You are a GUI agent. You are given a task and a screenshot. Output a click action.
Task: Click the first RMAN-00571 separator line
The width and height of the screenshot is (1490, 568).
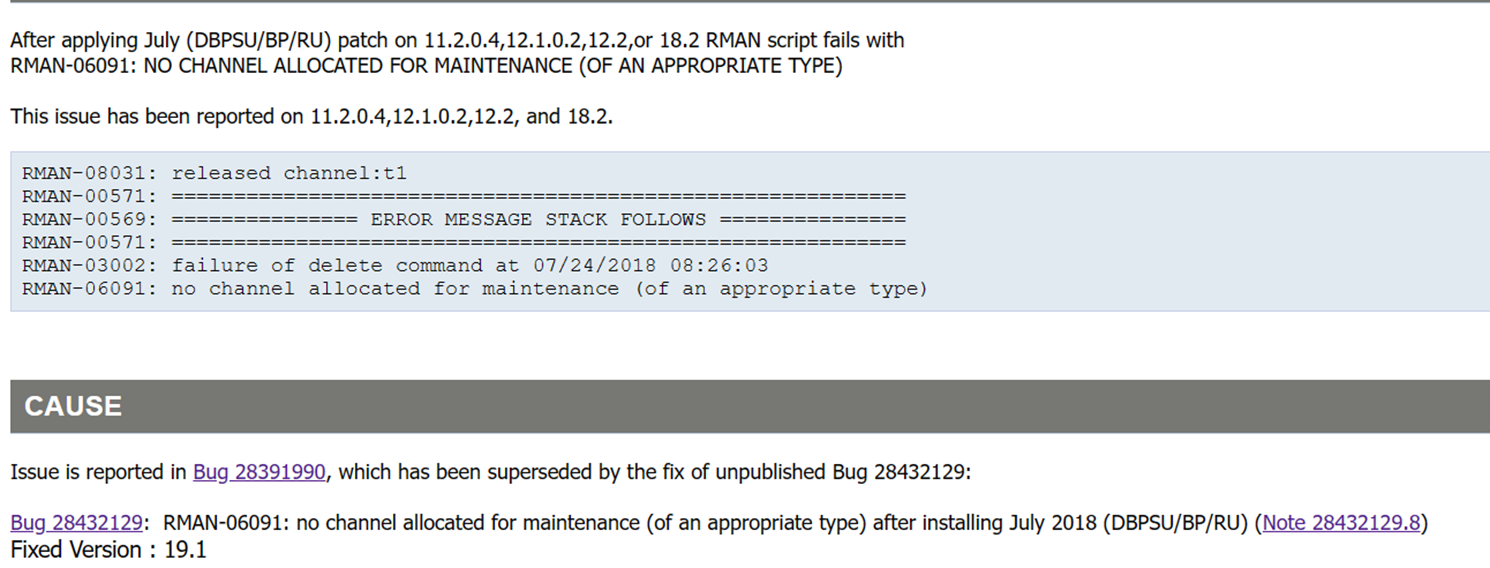(464, 196)
